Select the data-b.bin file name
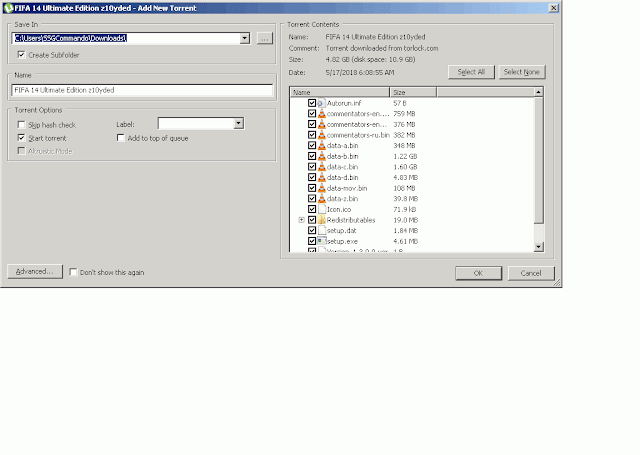This screenshot has height=455, width=640. click(342, 156)
